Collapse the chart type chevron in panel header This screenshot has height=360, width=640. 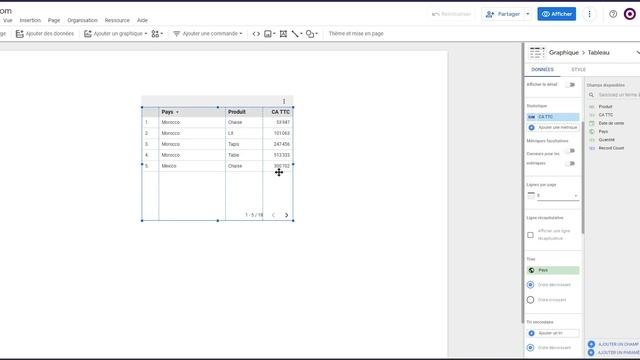(637, 52)
